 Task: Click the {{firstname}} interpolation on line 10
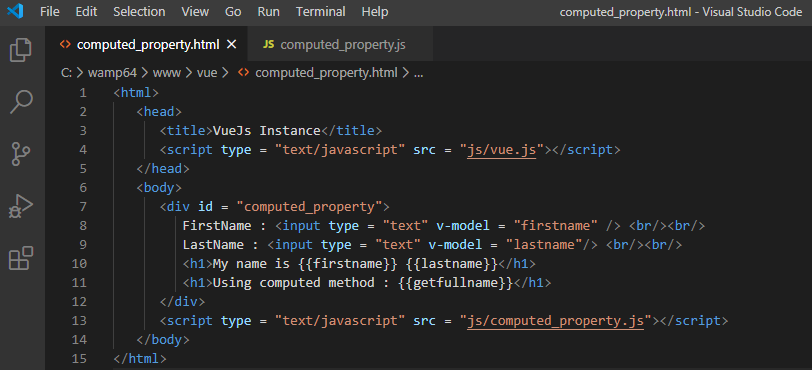pos(347,264)
